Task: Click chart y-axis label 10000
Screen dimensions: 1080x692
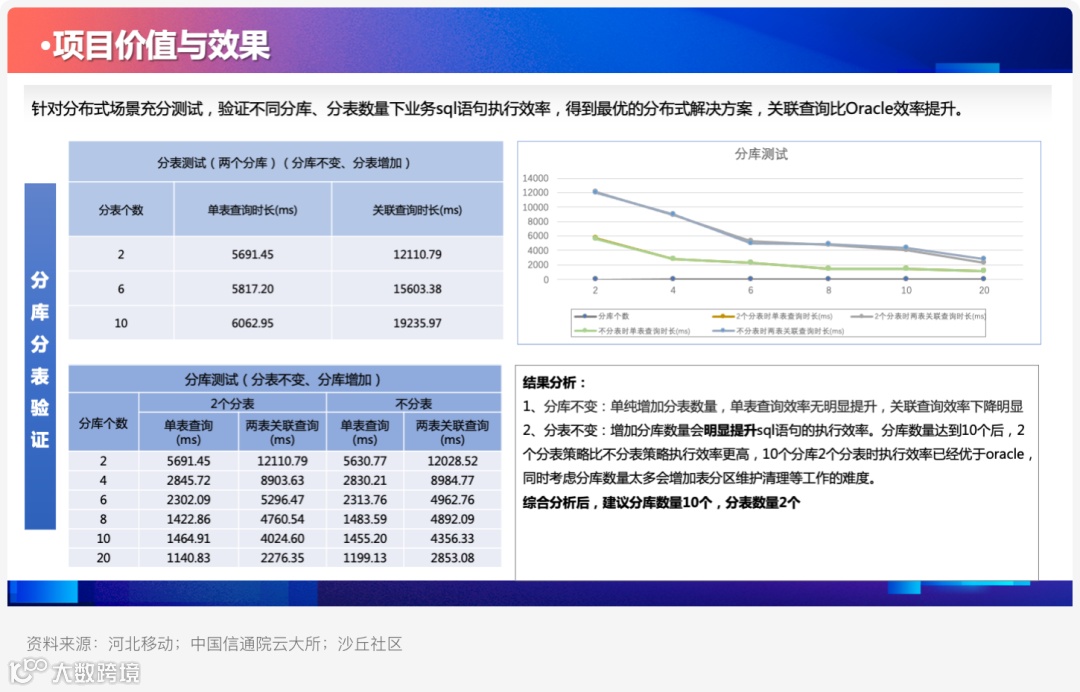Action: point(535,207)
